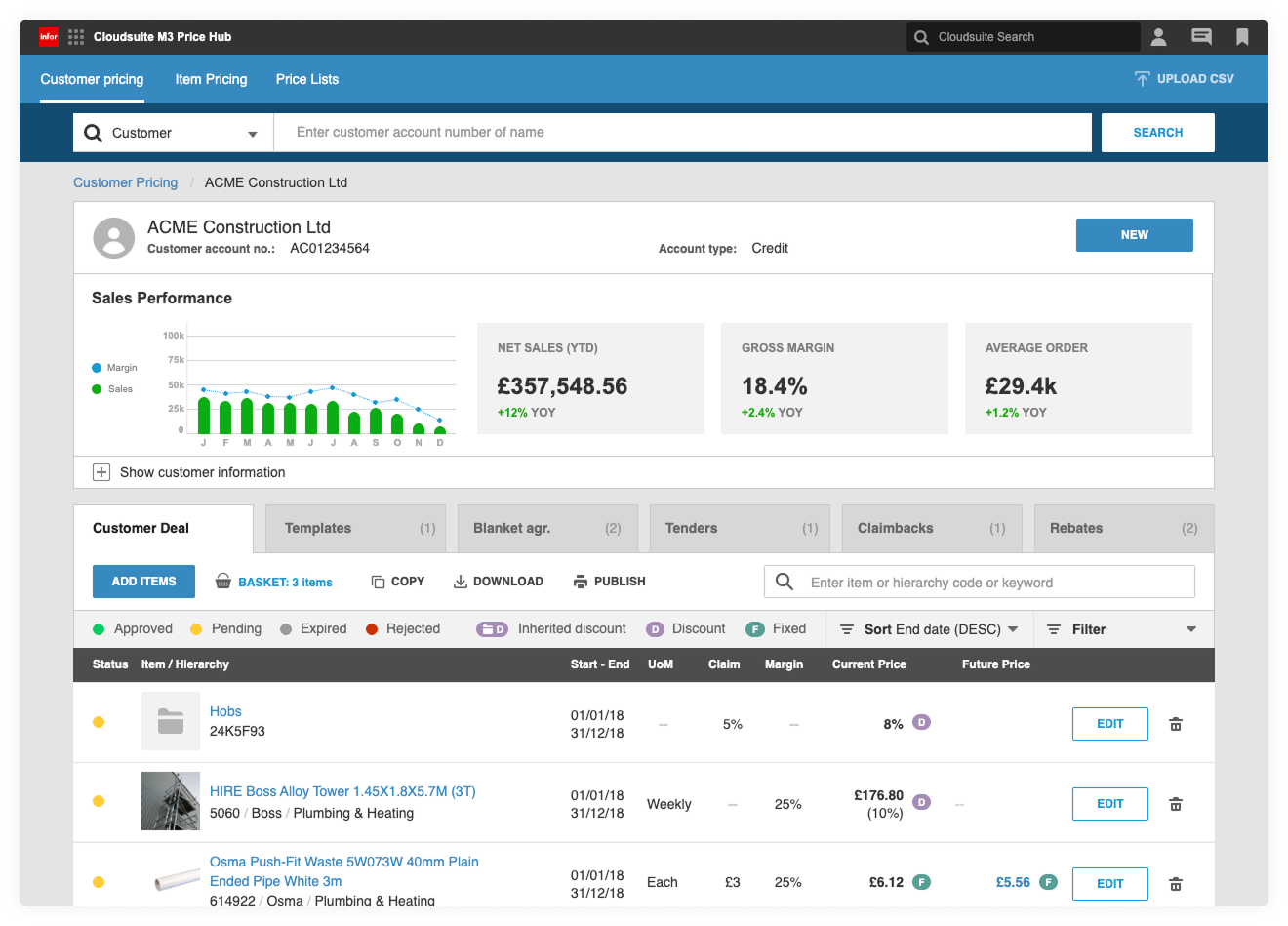Click EDIT for Osma Push-Fit Waste pipe
1288x926 pixels.
[x=1110, y=884]
